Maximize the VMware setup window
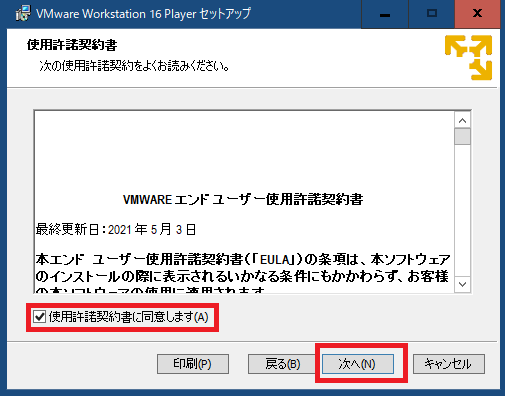 click(x=432, y=14)
